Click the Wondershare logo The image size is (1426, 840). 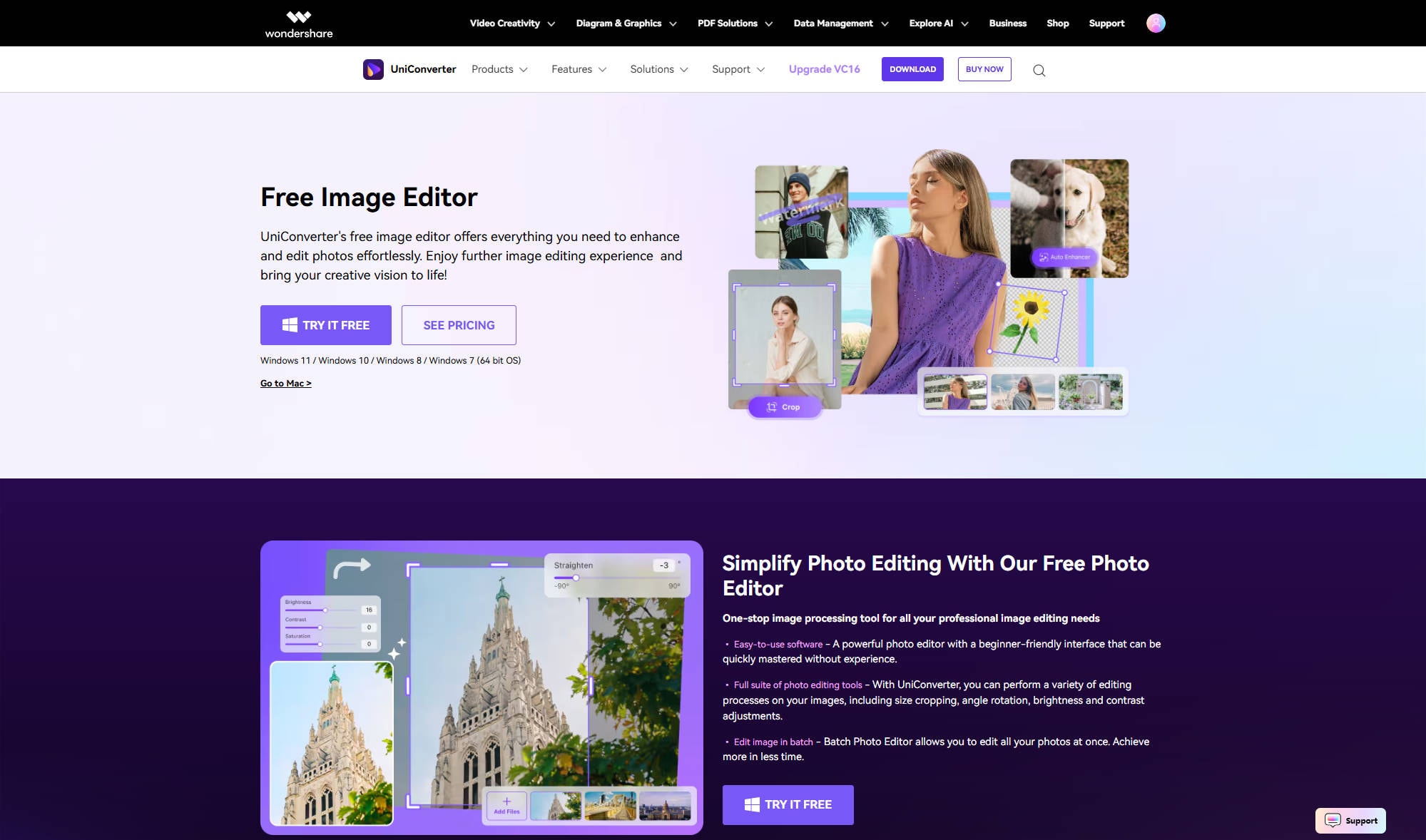(x=298, y=24)
